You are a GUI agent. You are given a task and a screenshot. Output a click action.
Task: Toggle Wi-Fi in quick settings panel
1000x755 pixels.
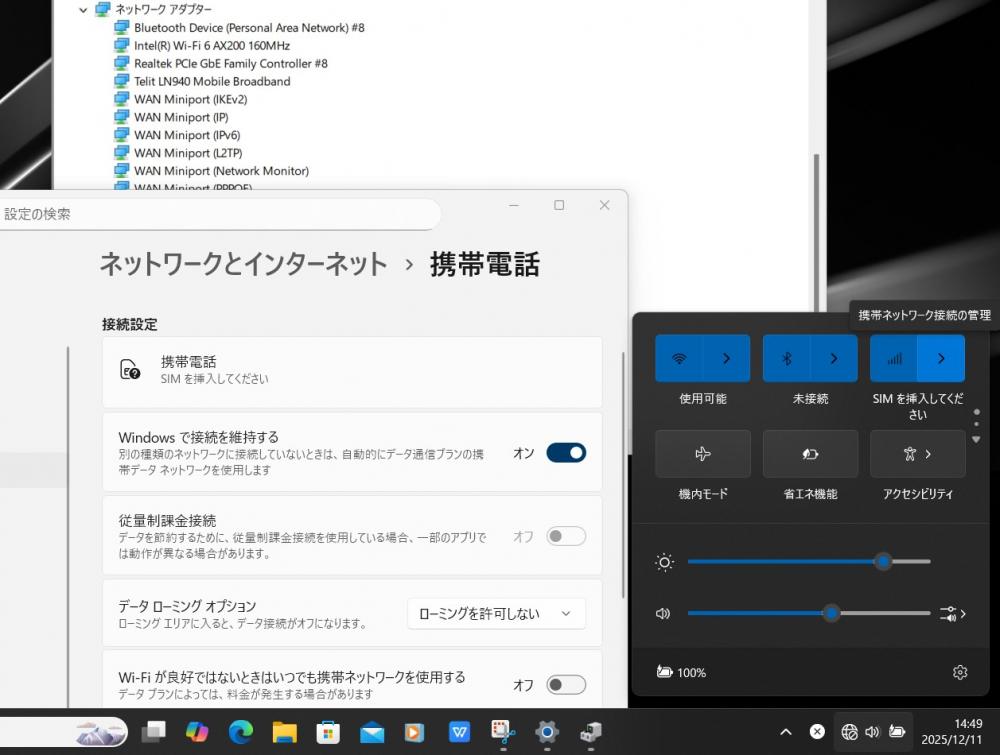tap(679, 358)
